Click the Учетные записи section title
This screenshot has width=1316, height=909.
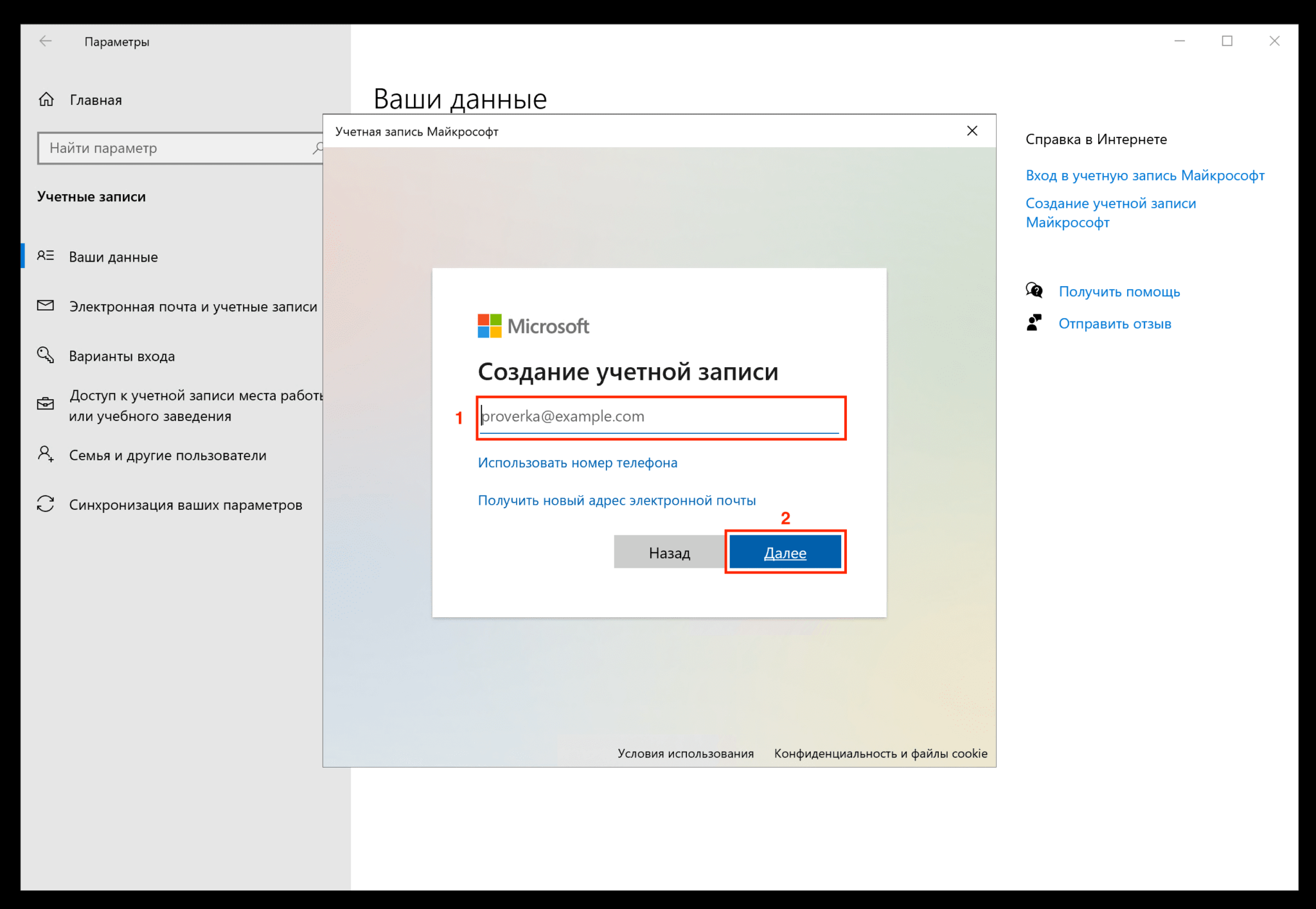(91, 197)
